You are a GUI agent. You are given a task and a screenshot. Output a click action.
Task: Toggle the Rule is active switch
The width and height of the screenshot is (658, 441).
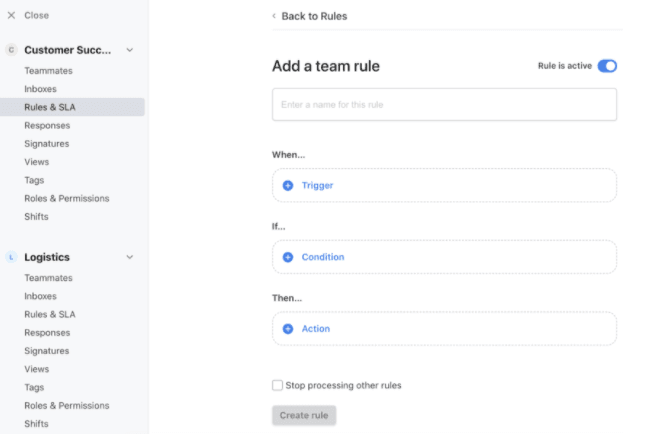(607, 66)
